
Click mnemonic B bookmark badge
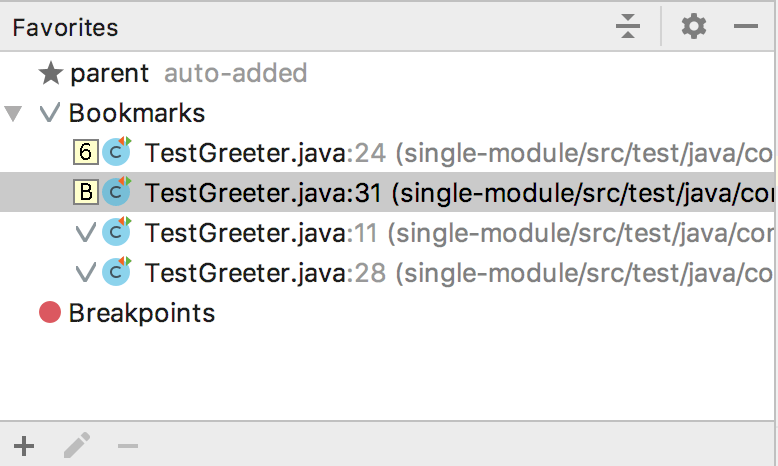86,192
